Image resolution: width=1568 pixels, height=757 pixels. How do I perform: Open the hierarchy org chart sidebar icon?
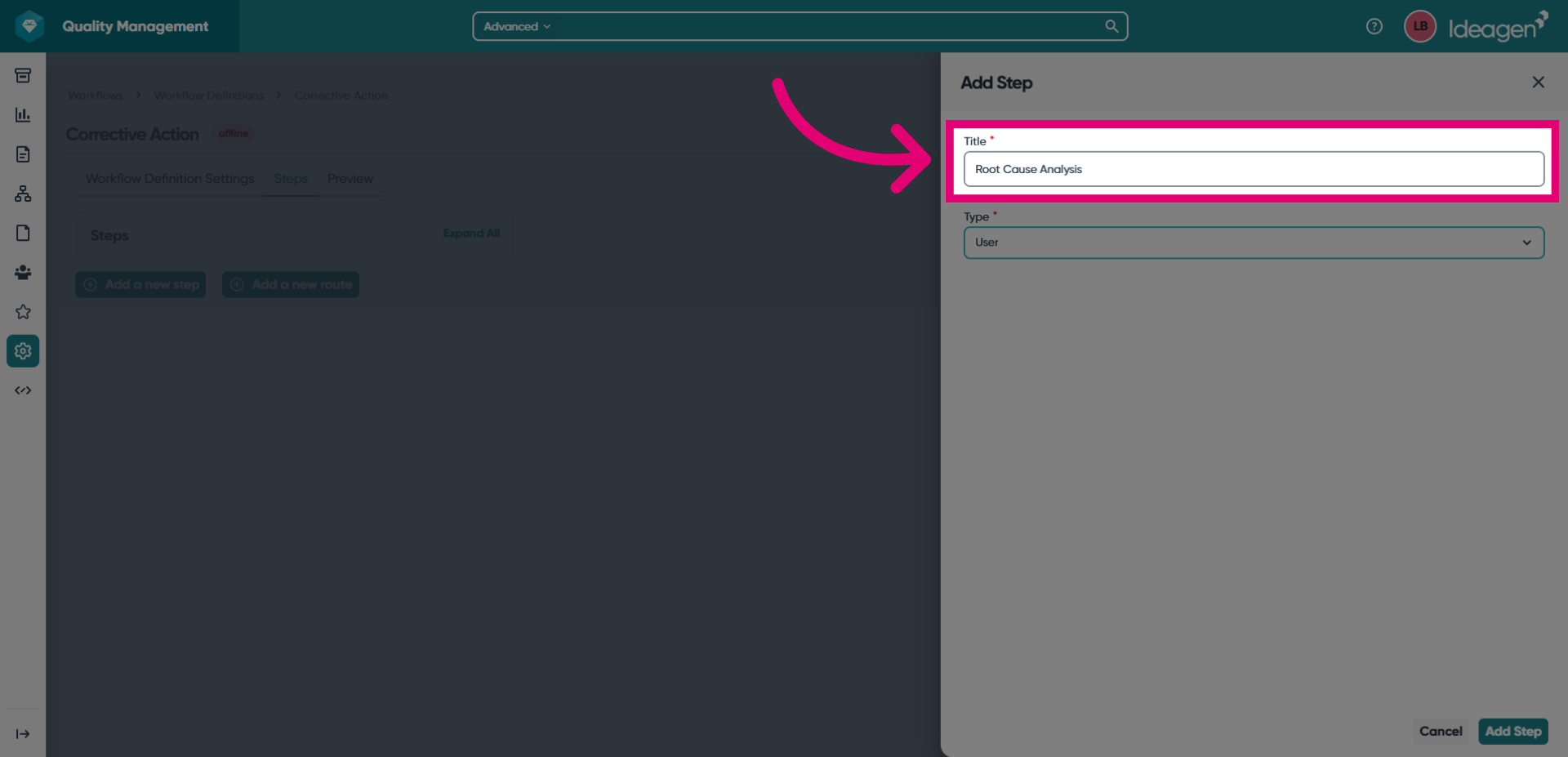23,194
